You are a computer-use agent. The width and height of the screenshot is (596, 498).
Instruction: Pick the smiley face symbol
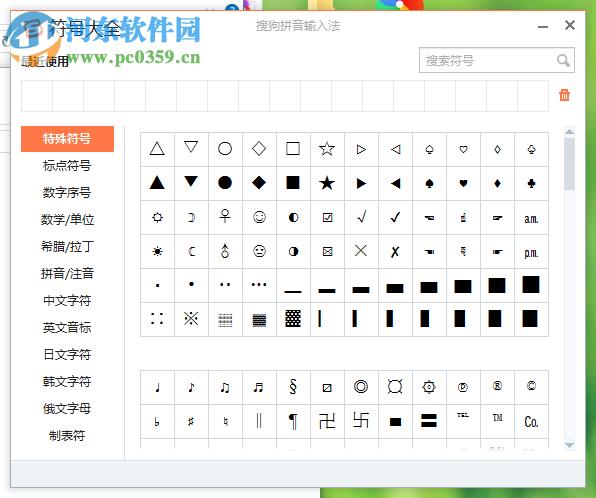pyautogui.click(x=259, y=217)
